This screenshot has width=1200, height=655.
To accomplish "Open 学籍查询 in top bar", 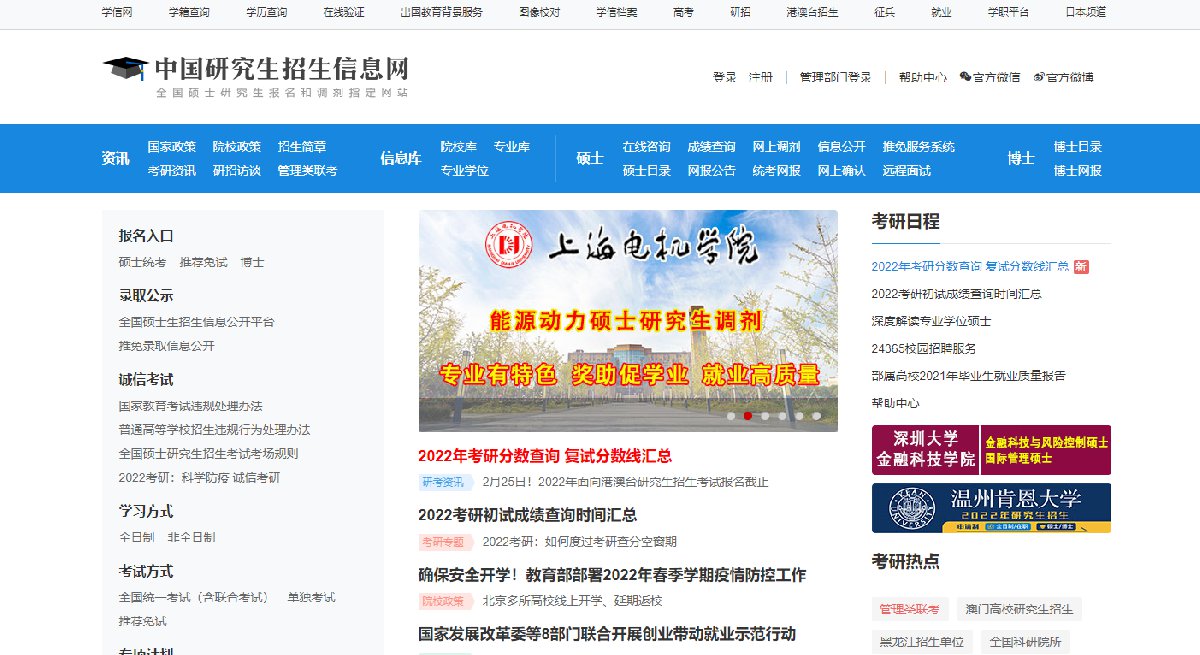I will (x=189, y=12).
